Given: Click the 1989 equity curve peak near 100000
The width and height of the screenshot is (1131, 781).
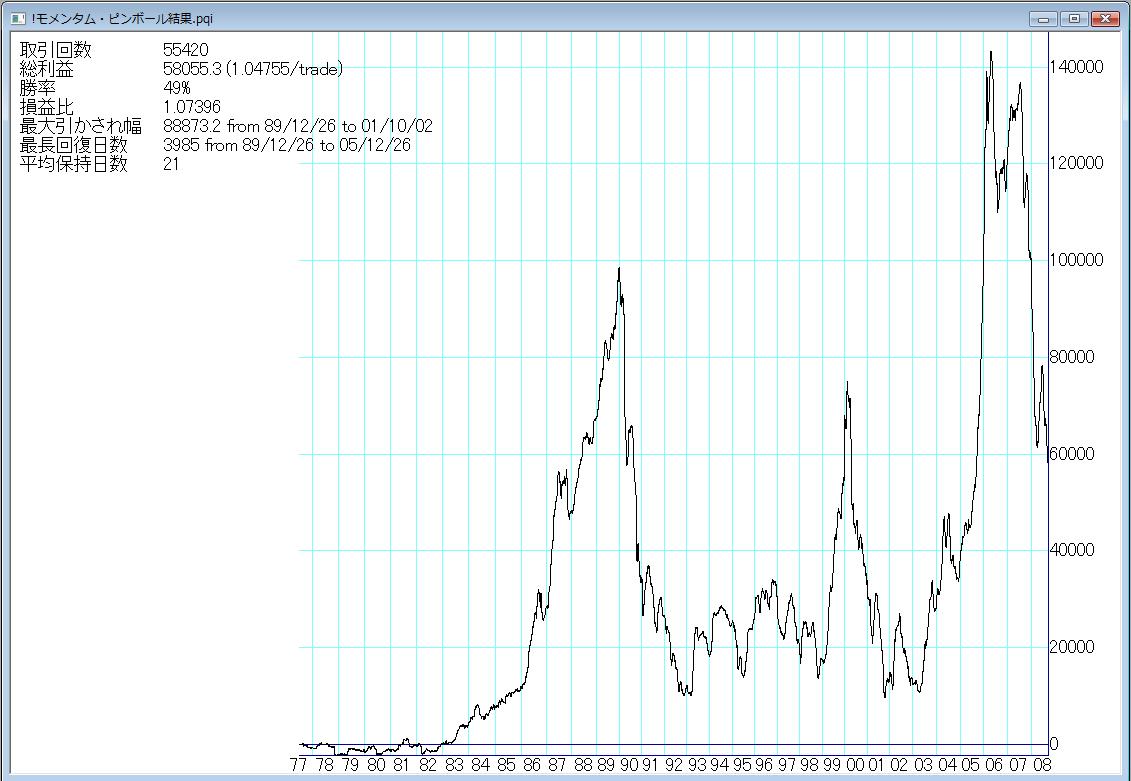Looking at the screenshot, I should click(619, 269).
